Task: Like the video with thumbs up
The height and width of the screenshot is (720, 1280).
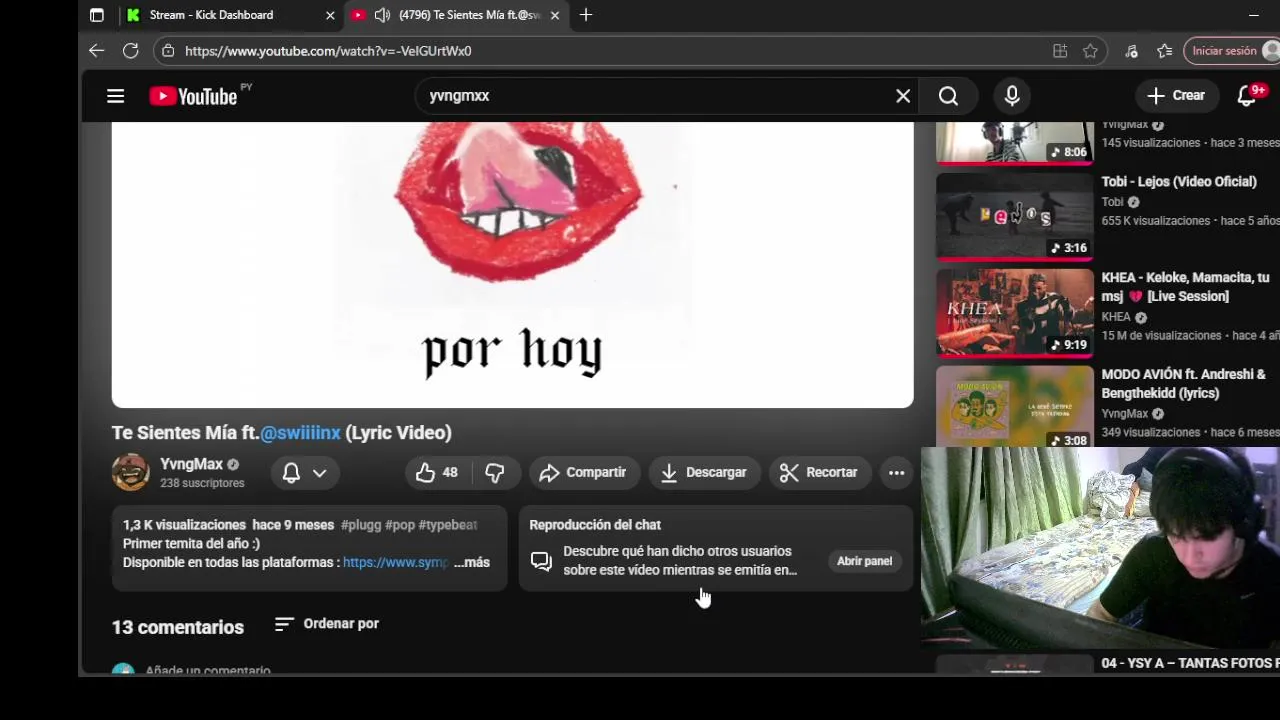Action: [437, 473]
